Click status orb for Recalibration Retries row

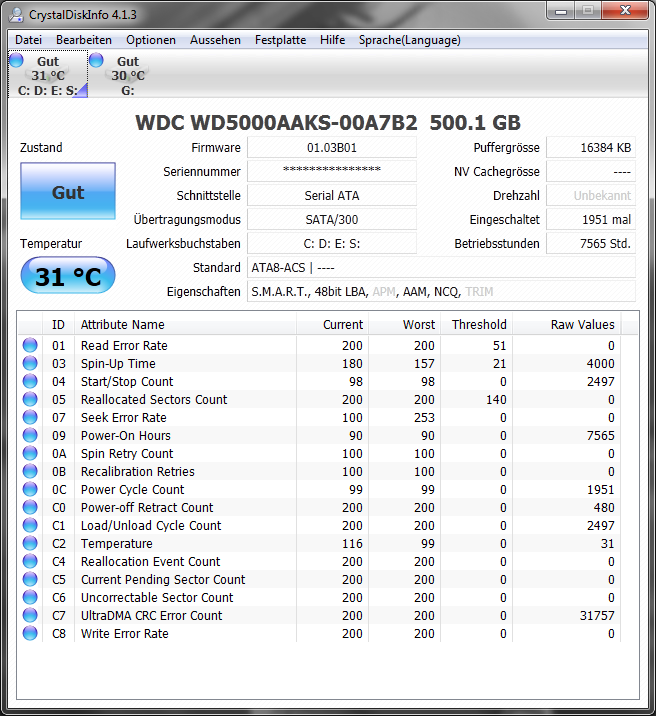(30, 471)
